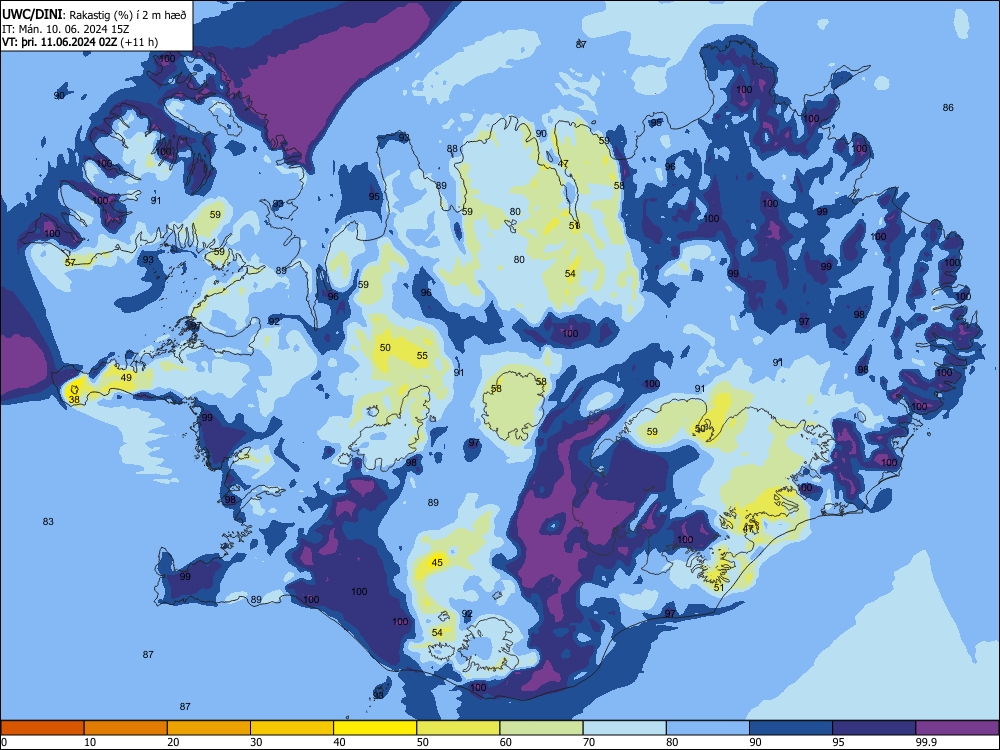The image size is (1000, 750).
Task: Click the light green 60-70 legend swatch
Action: coord(541,728)
